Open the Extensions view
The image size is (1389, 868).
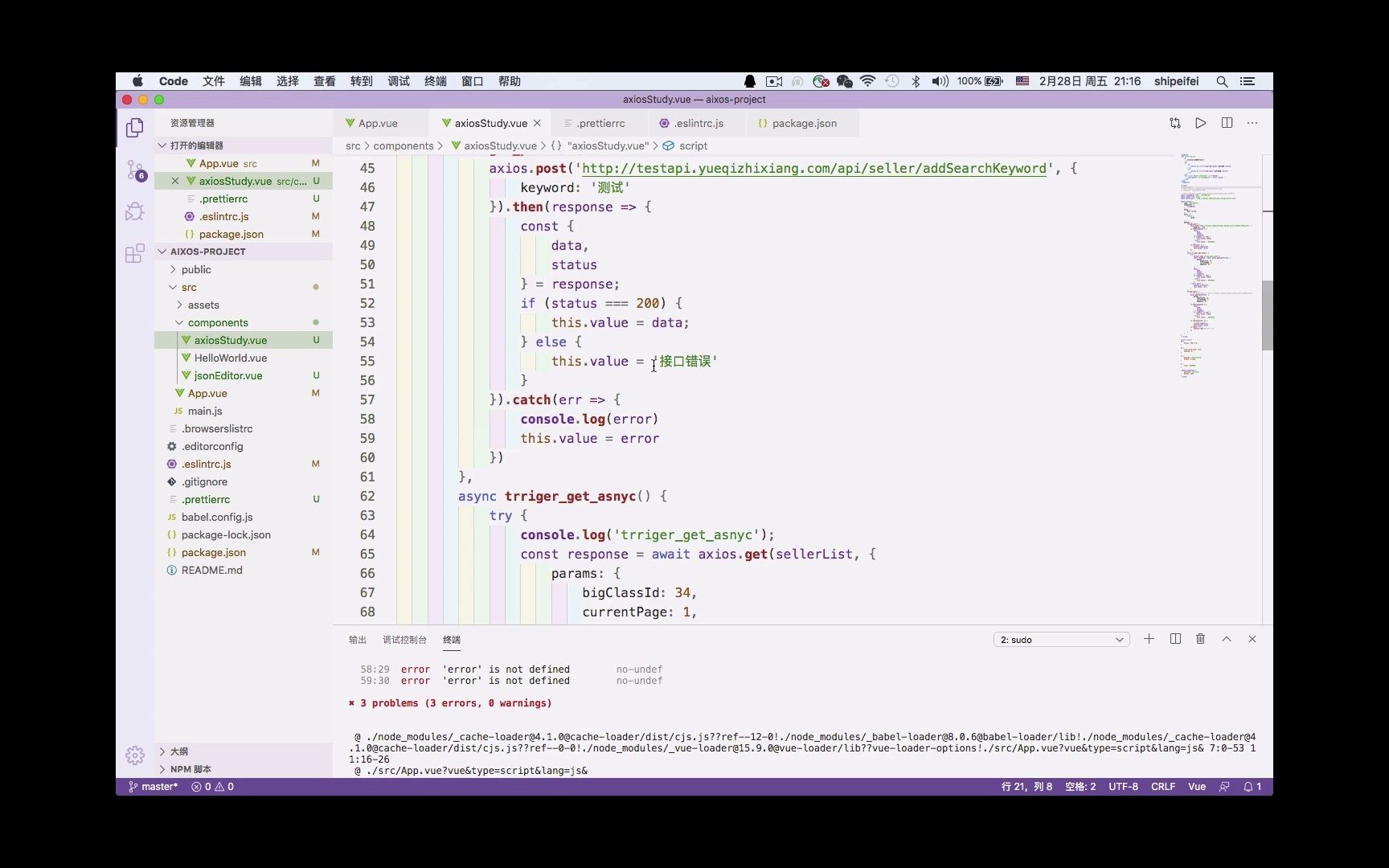(x=135, y=253)
